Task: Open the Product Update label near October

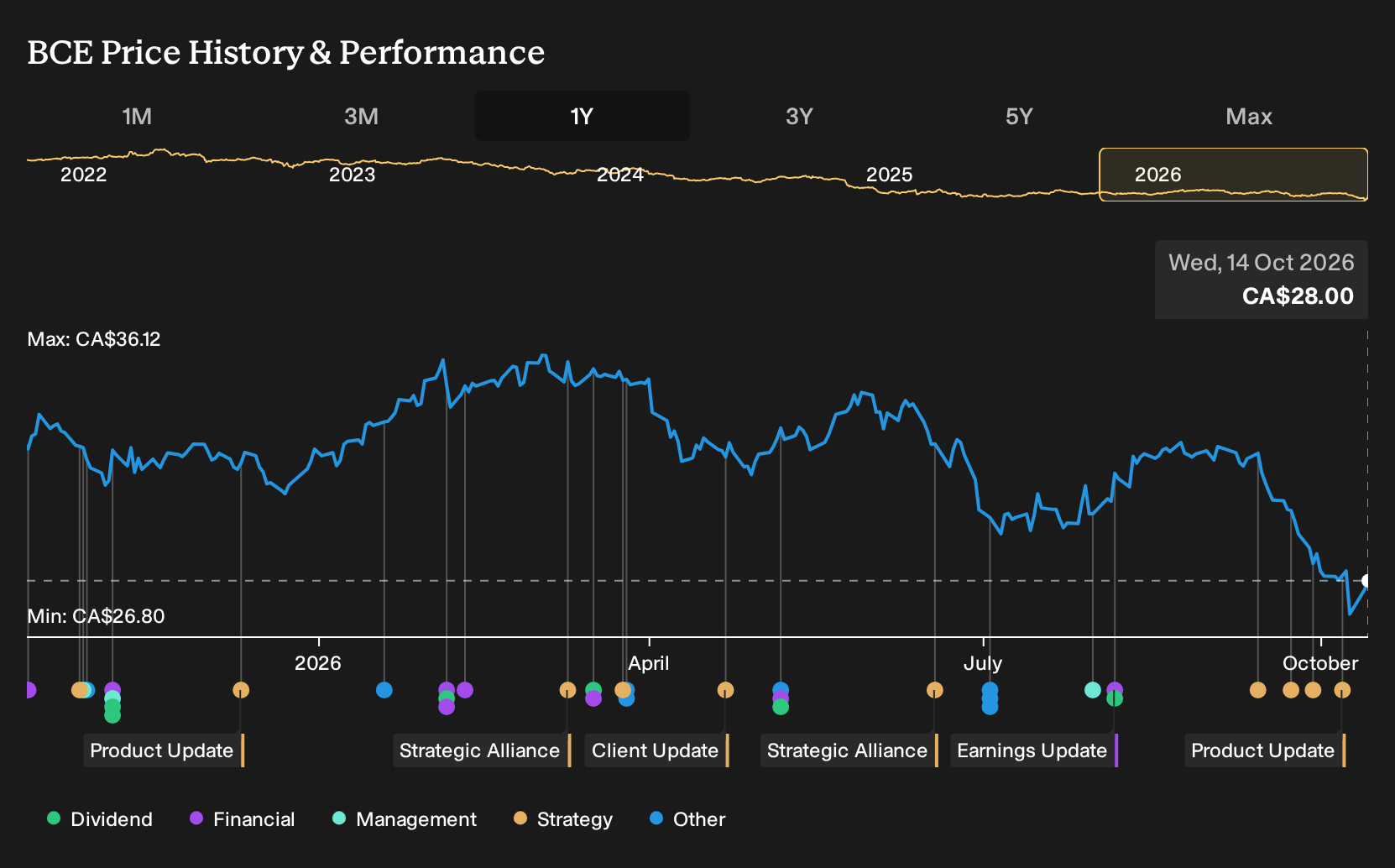Action: pos(1264,750)
